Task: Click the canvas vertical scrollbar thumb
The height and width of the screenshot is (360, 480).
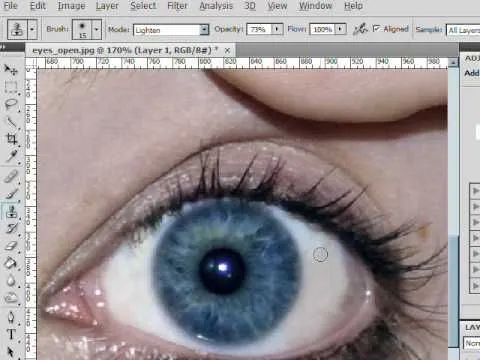Action: tap(453, 290)
